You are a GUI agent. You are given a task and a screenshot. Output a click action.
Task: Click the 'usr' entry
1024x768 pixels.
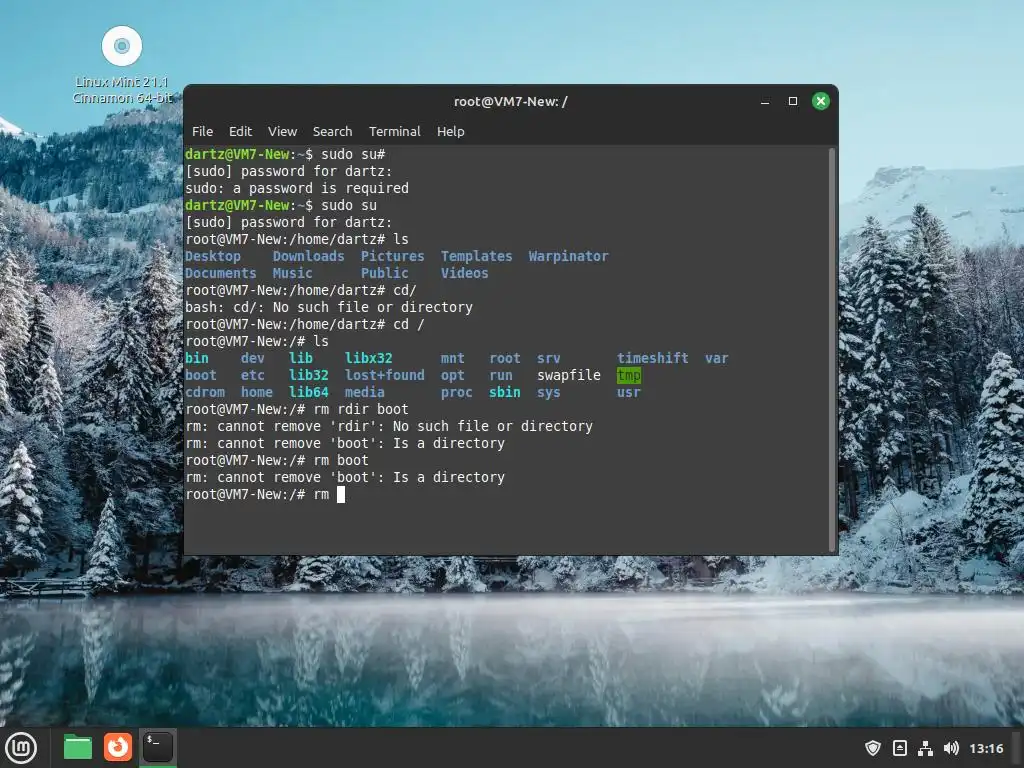click(628, 392)
